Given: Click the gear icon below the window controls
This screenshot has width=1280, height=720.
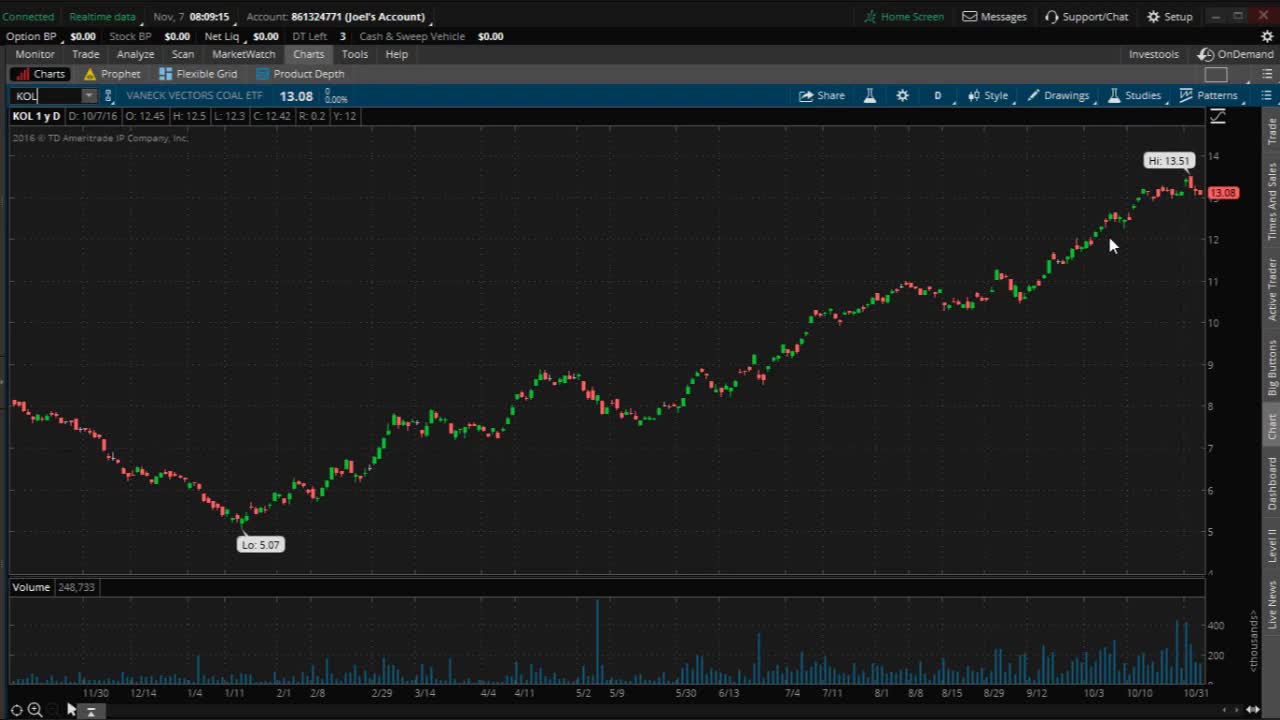Looking at the screenshot, I should (x=1266, y=36).
